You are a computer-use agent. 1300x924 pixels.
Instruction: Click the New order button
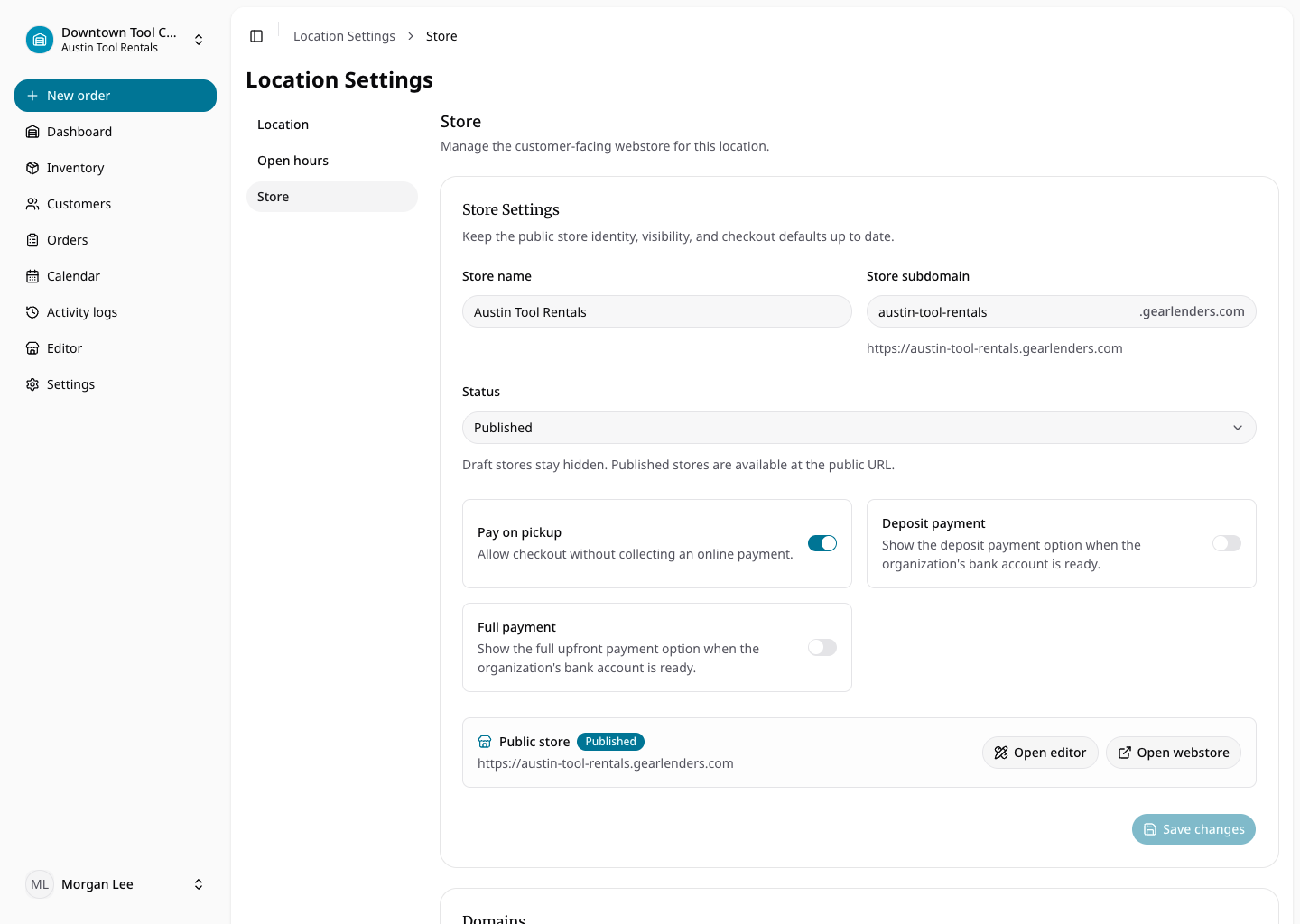pos(116,96)
